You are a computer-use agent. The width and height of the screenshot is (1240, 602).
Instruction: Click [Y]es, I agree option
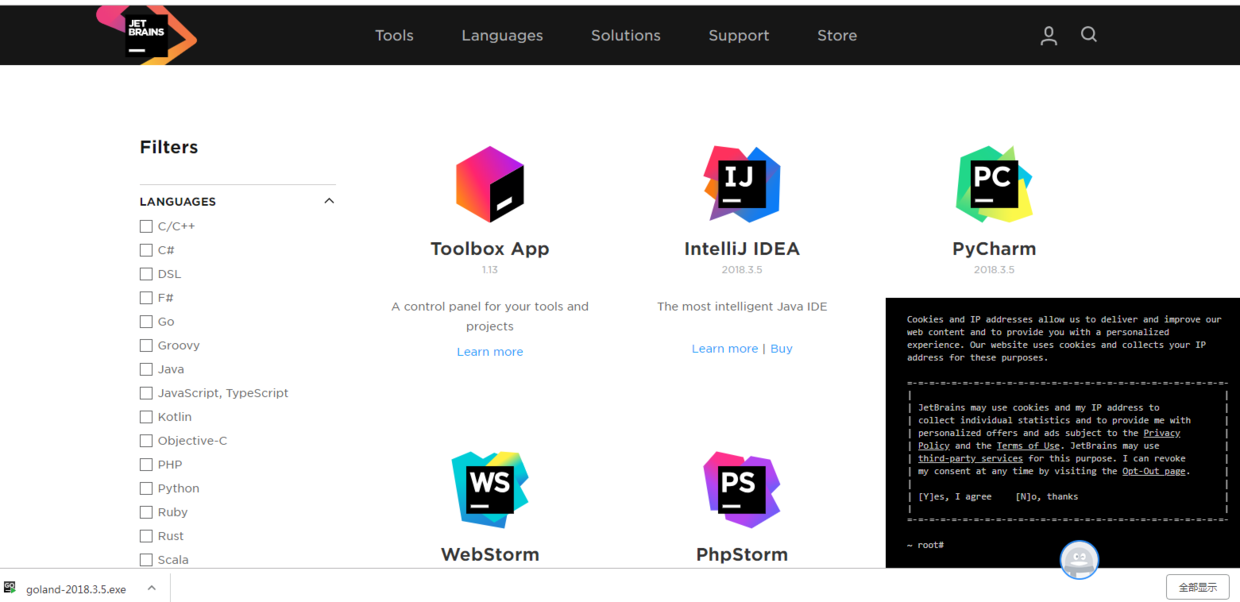955,496
